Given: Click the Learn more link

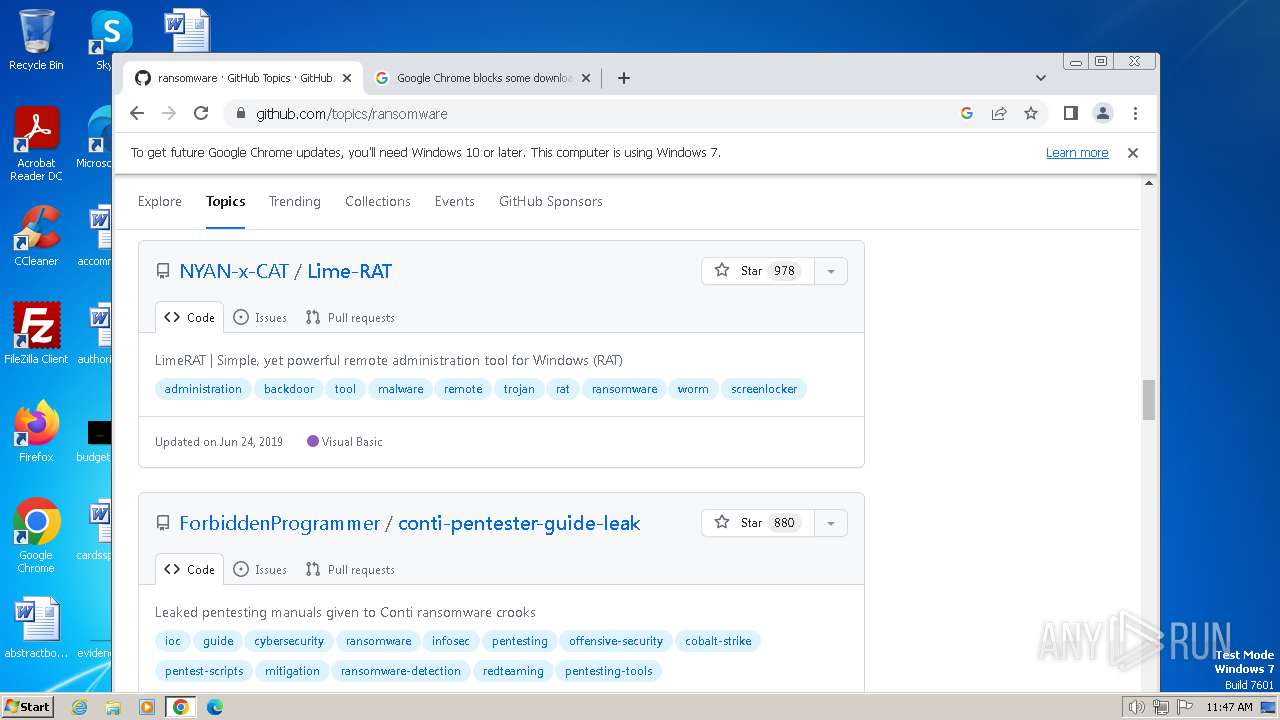Looking at the screenshot, I should [x=1077, y=153].
